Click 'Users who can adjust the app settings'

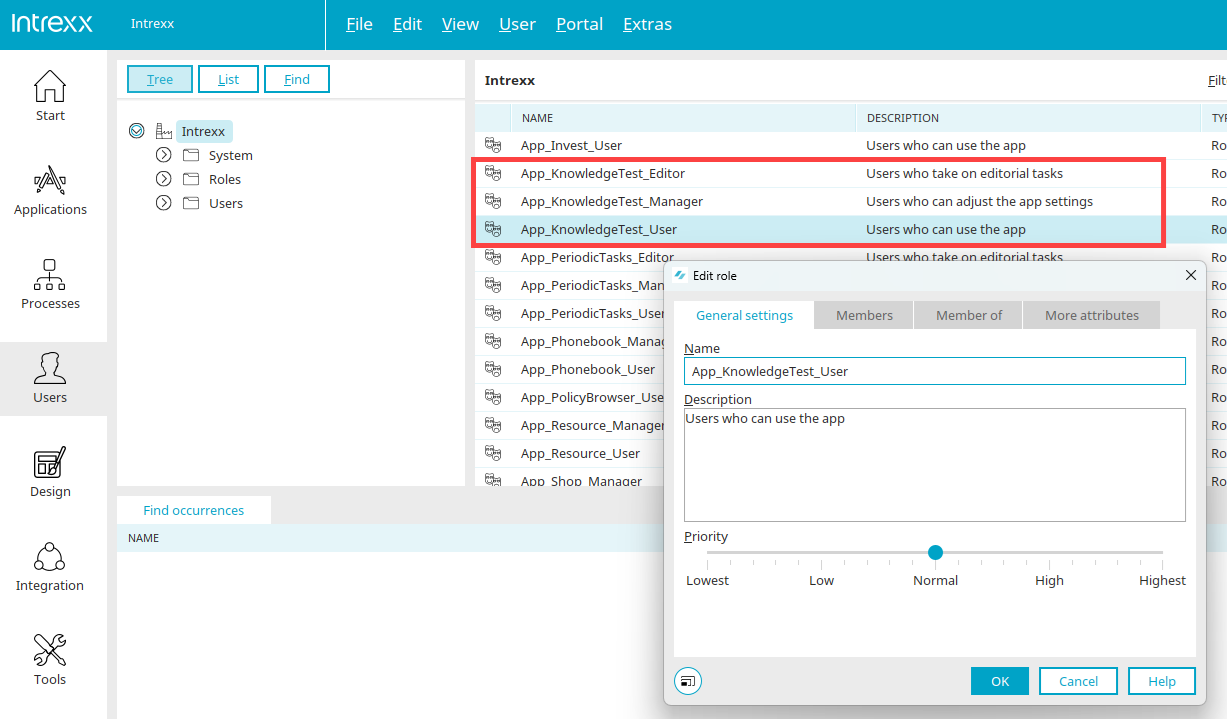(980, 201)
